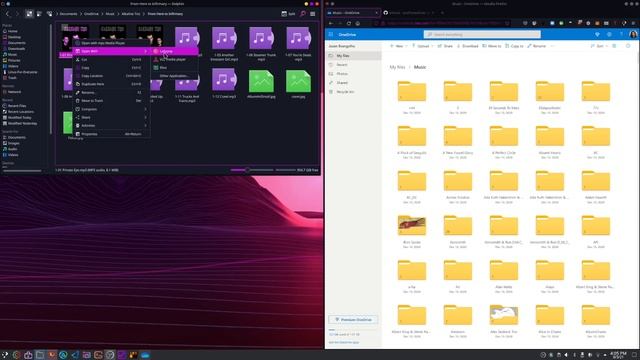Open the OneDrive premium diamond icon
The image size is (640, 360).
pos(597,35)
